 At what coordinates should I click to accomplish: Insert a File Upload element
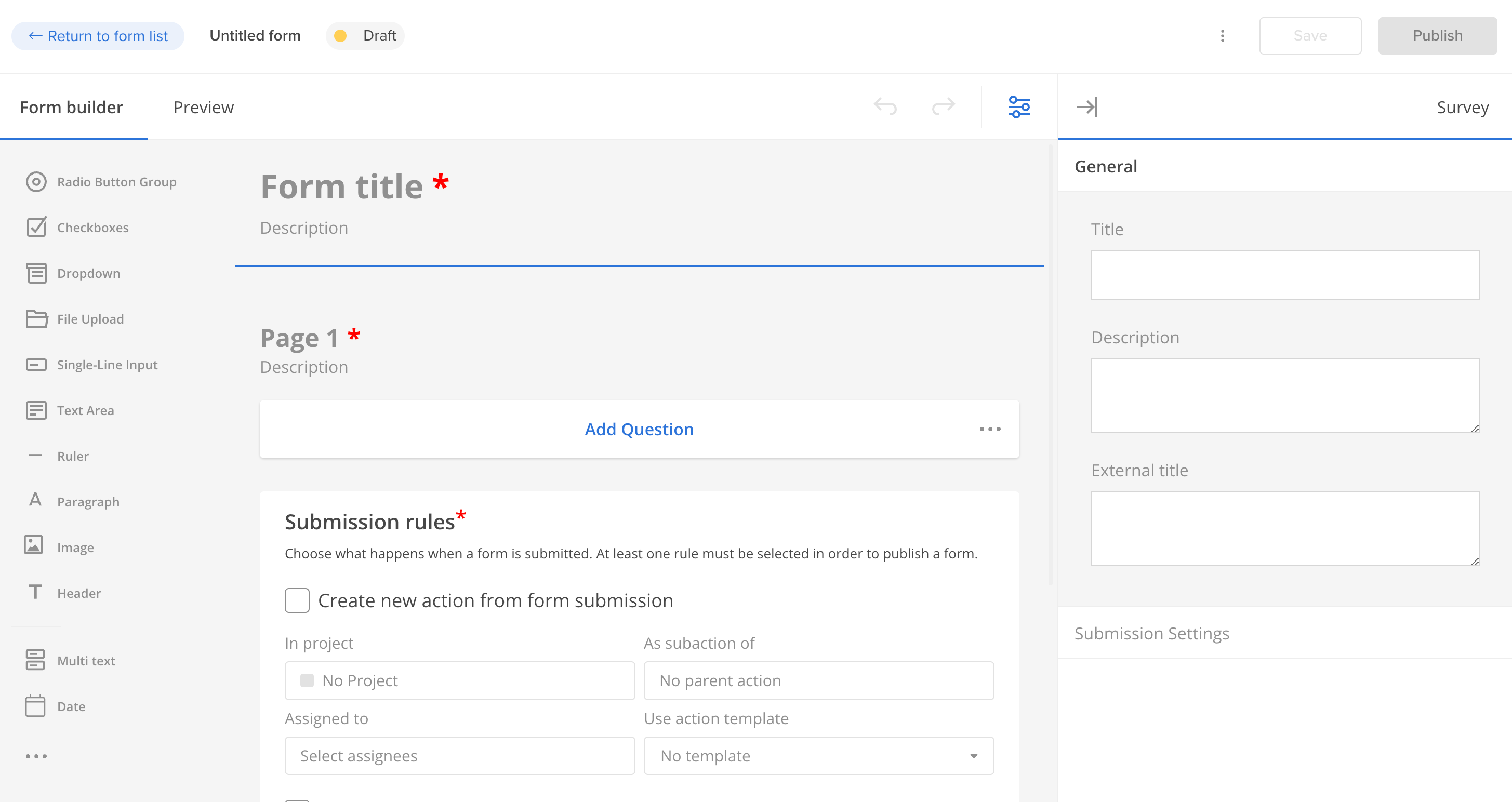coord(90,318)
